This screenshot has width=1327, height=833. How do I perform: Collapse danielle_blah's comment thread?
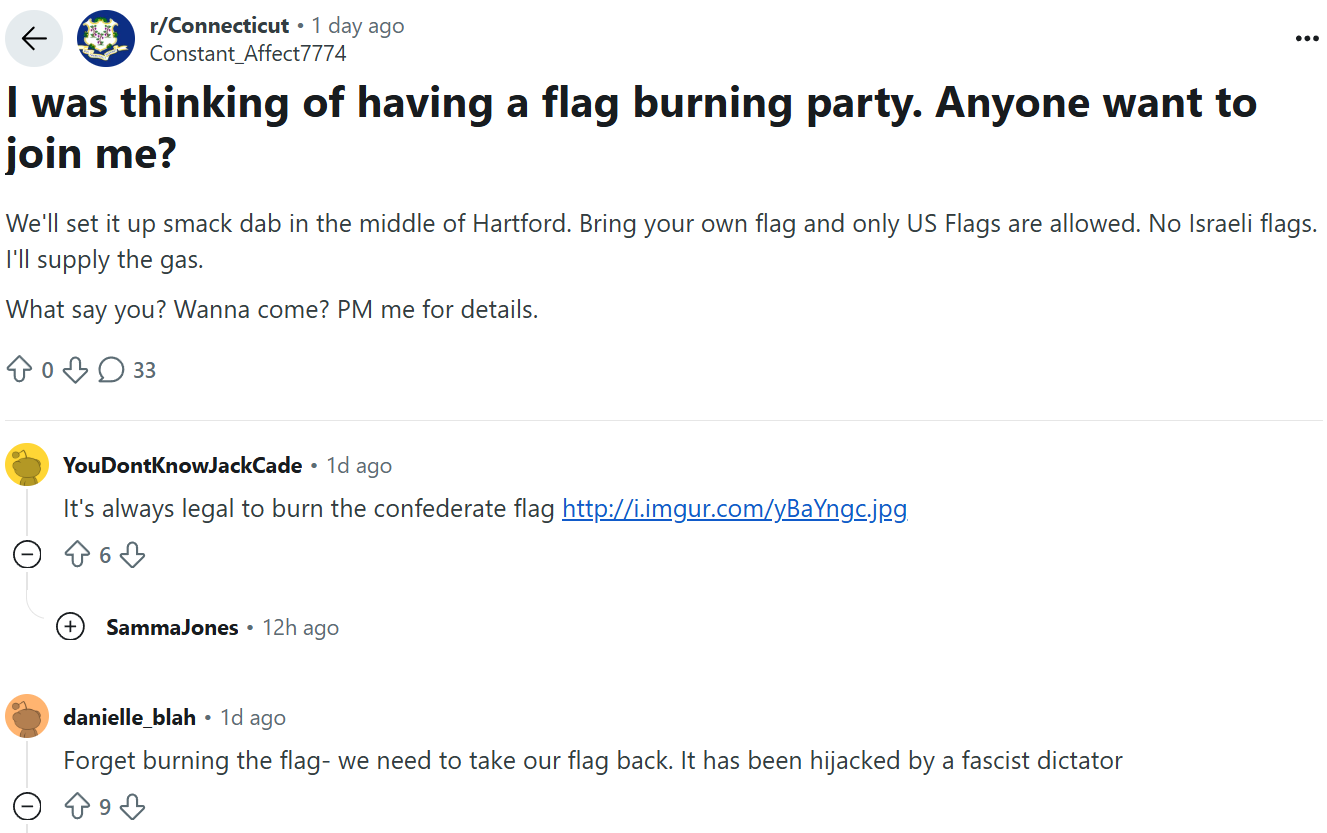[27, 806]
